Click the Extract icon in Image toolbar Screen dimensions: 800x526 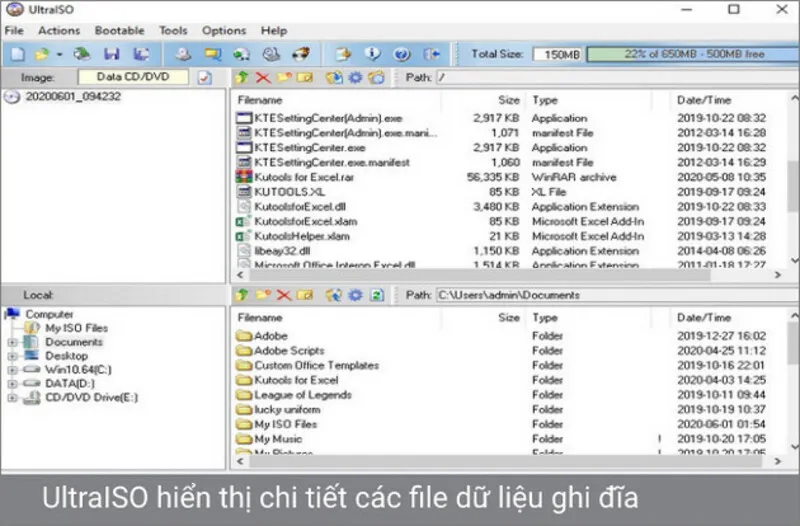click(334, 78)
